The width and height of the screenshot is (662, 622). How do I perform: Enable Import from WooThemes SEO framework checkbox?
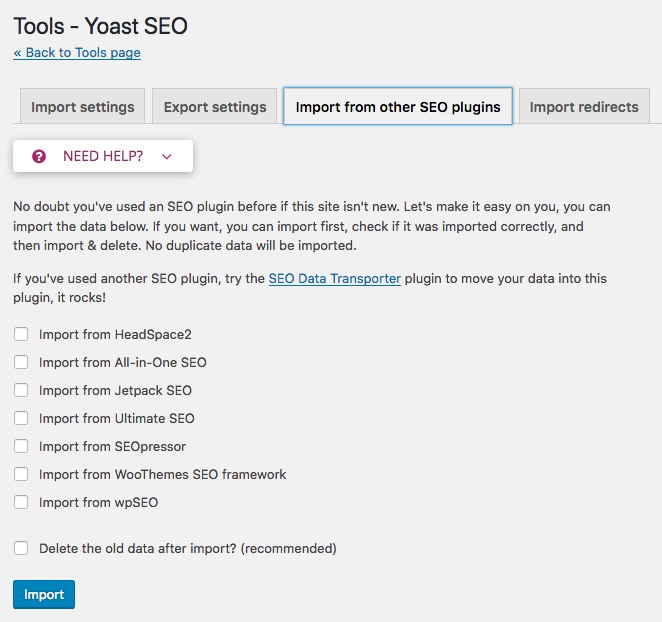21,474
